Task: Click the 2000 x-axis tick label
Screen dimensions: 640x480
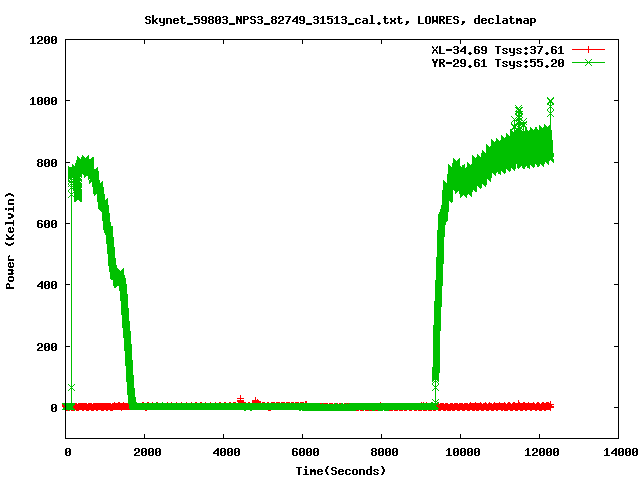Action: (147, 452)
